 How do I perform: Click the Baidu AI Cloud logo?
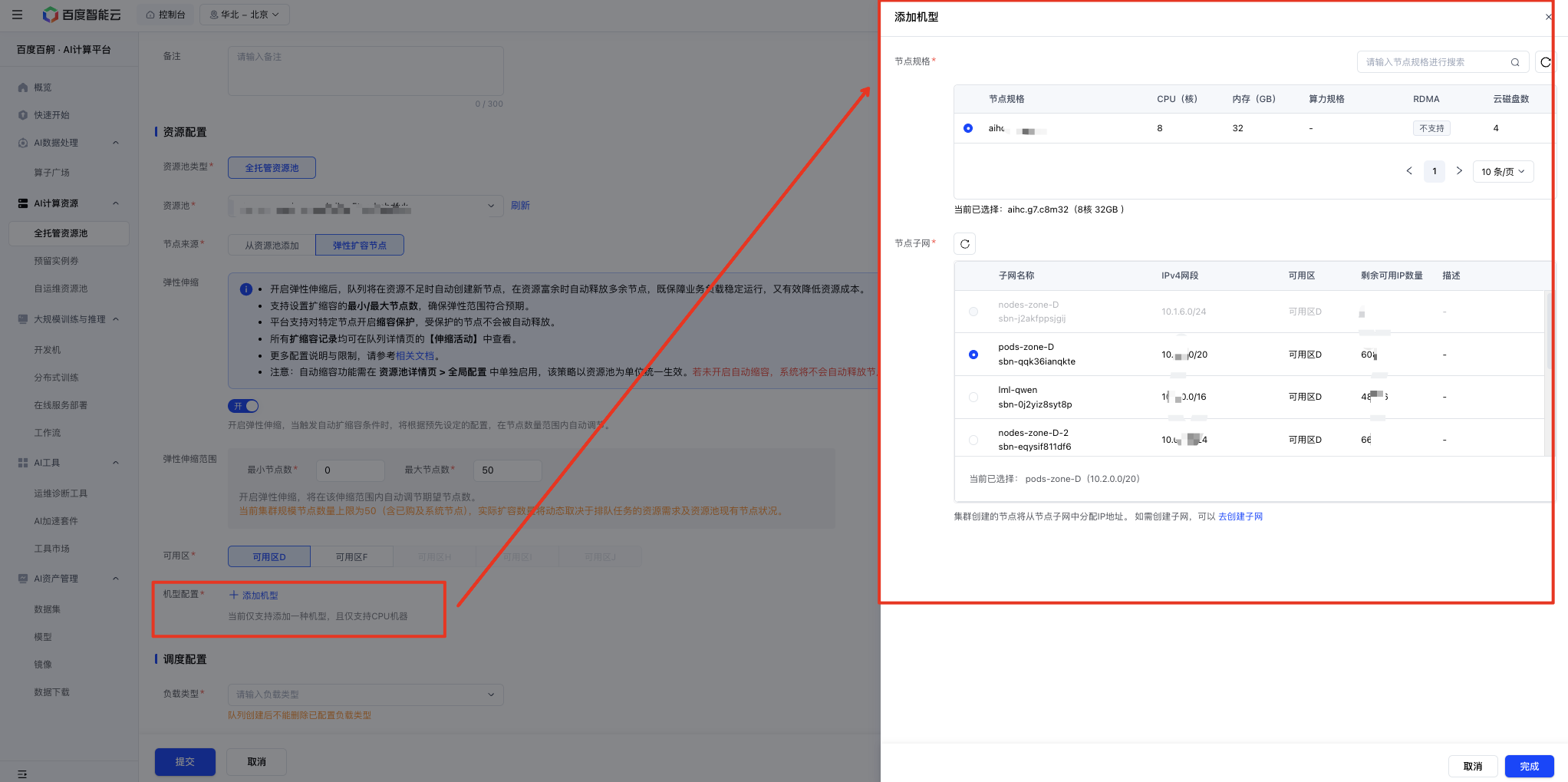coord(82,15)
